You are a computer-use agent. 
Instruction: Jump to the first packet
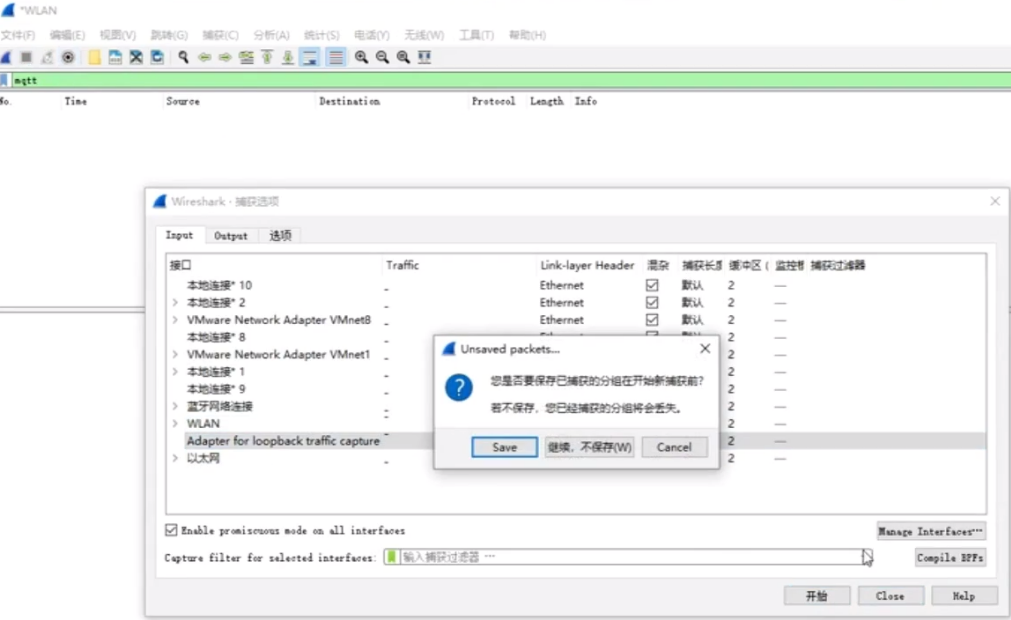(x=267, y=57)
